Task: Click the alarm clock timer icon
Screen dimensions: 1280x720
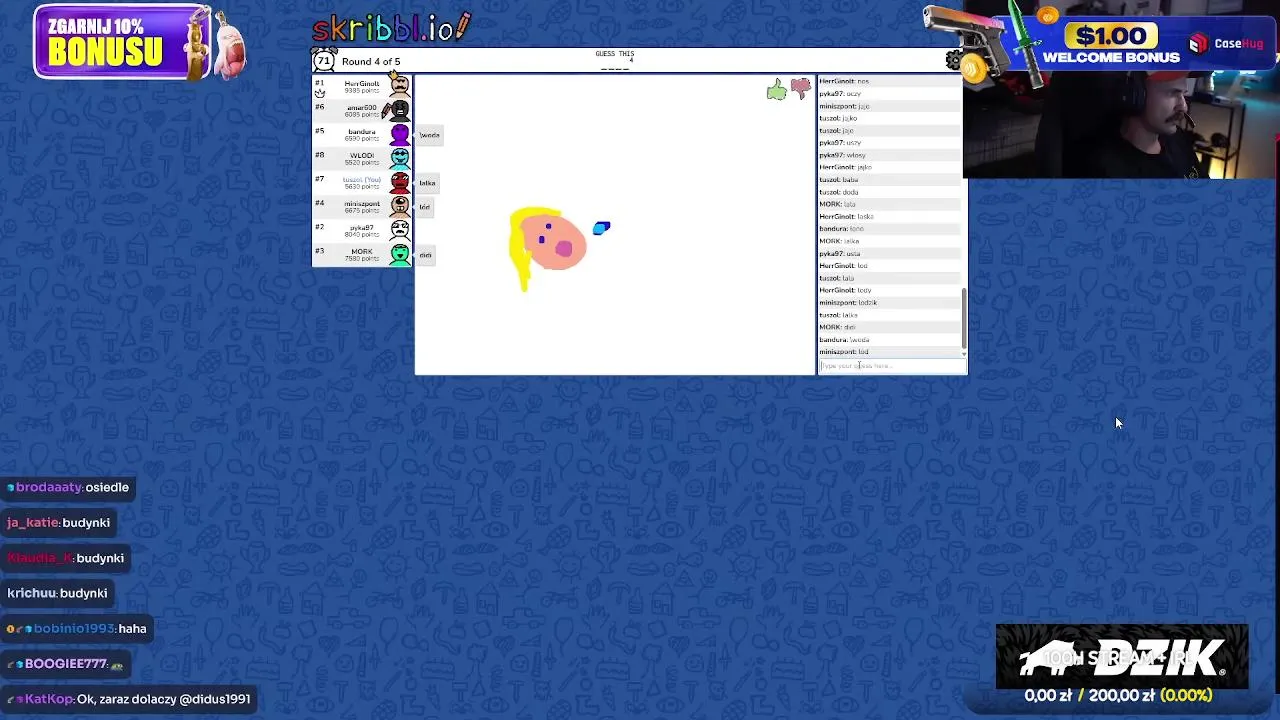Action: click(323, 60)
